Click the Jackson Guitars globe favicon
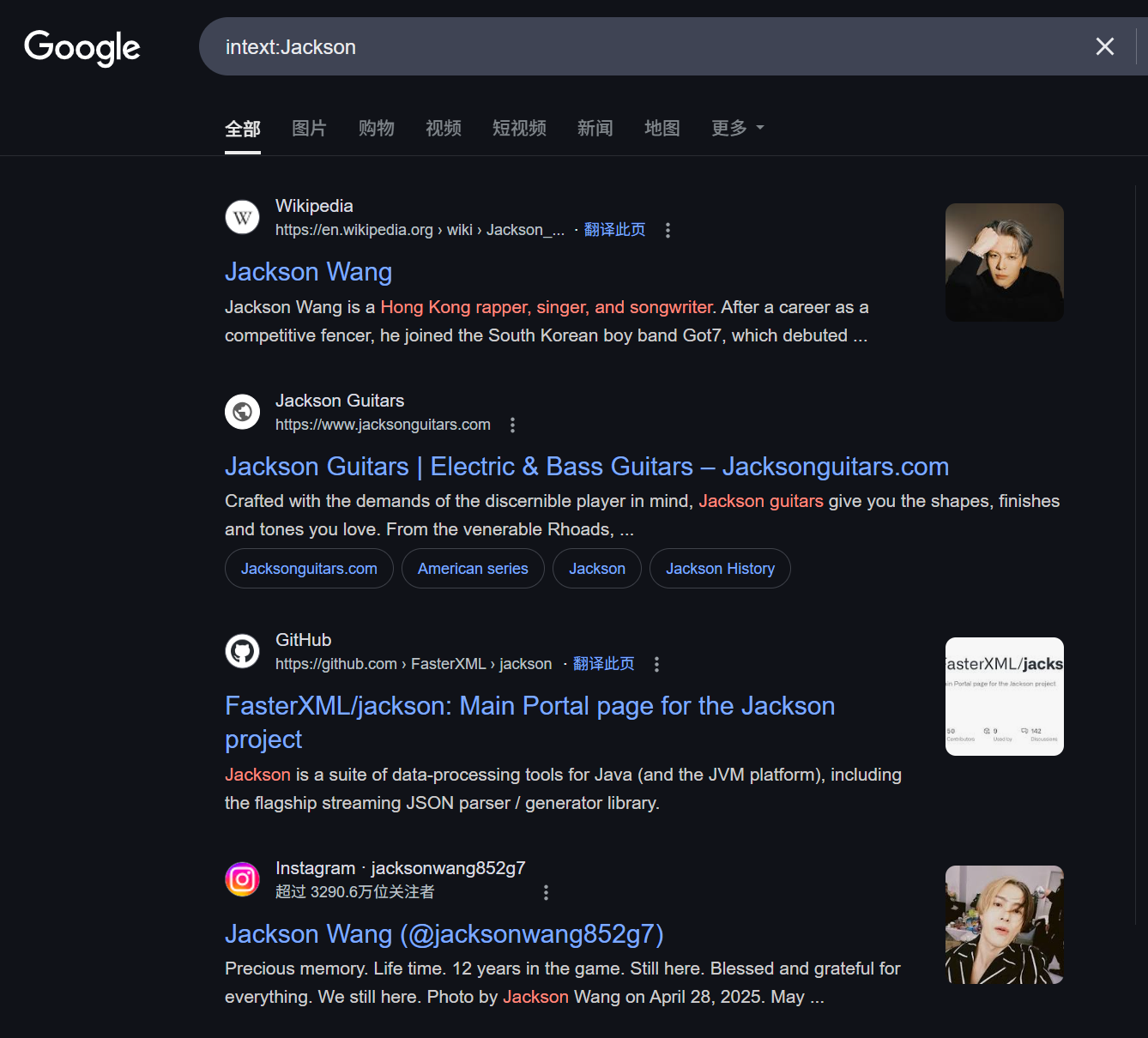1148x1038 pixels. (x=243, y=412)
